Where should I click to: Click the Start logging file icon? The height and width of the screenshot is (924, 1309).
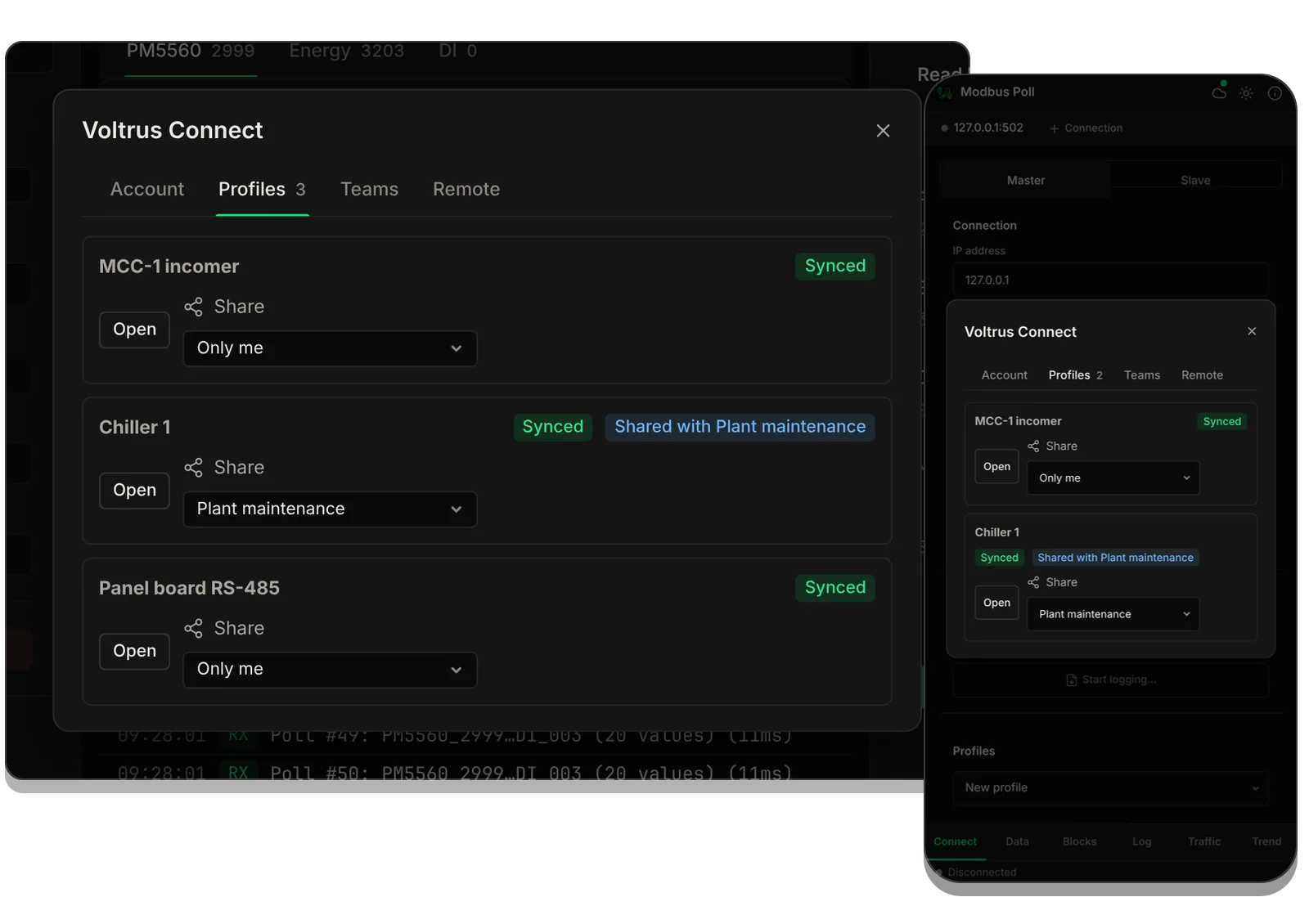(1072, 680)
